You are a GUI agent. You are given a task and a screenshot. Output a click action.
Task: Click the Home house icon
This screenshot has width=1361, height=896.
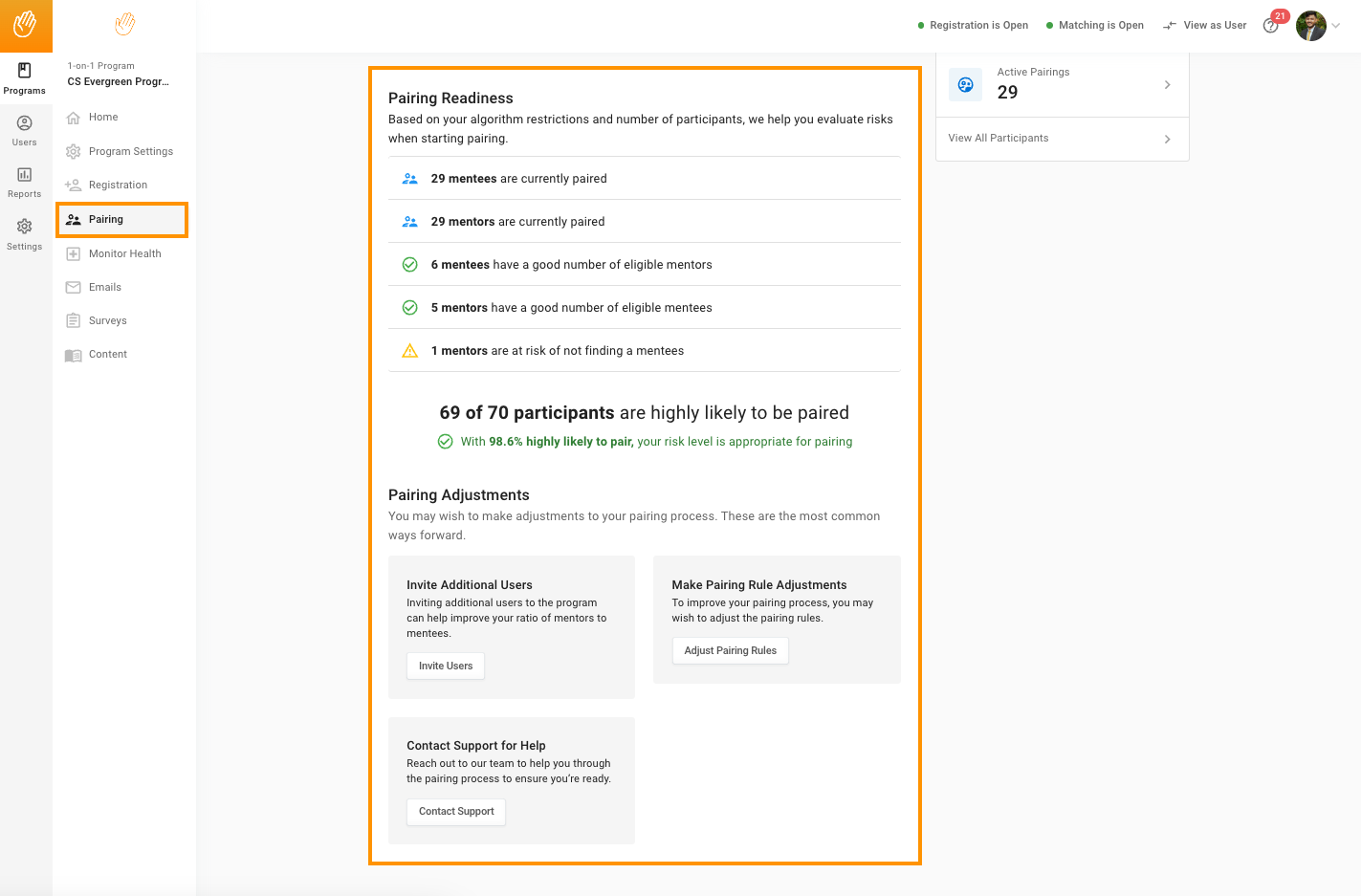74,118
